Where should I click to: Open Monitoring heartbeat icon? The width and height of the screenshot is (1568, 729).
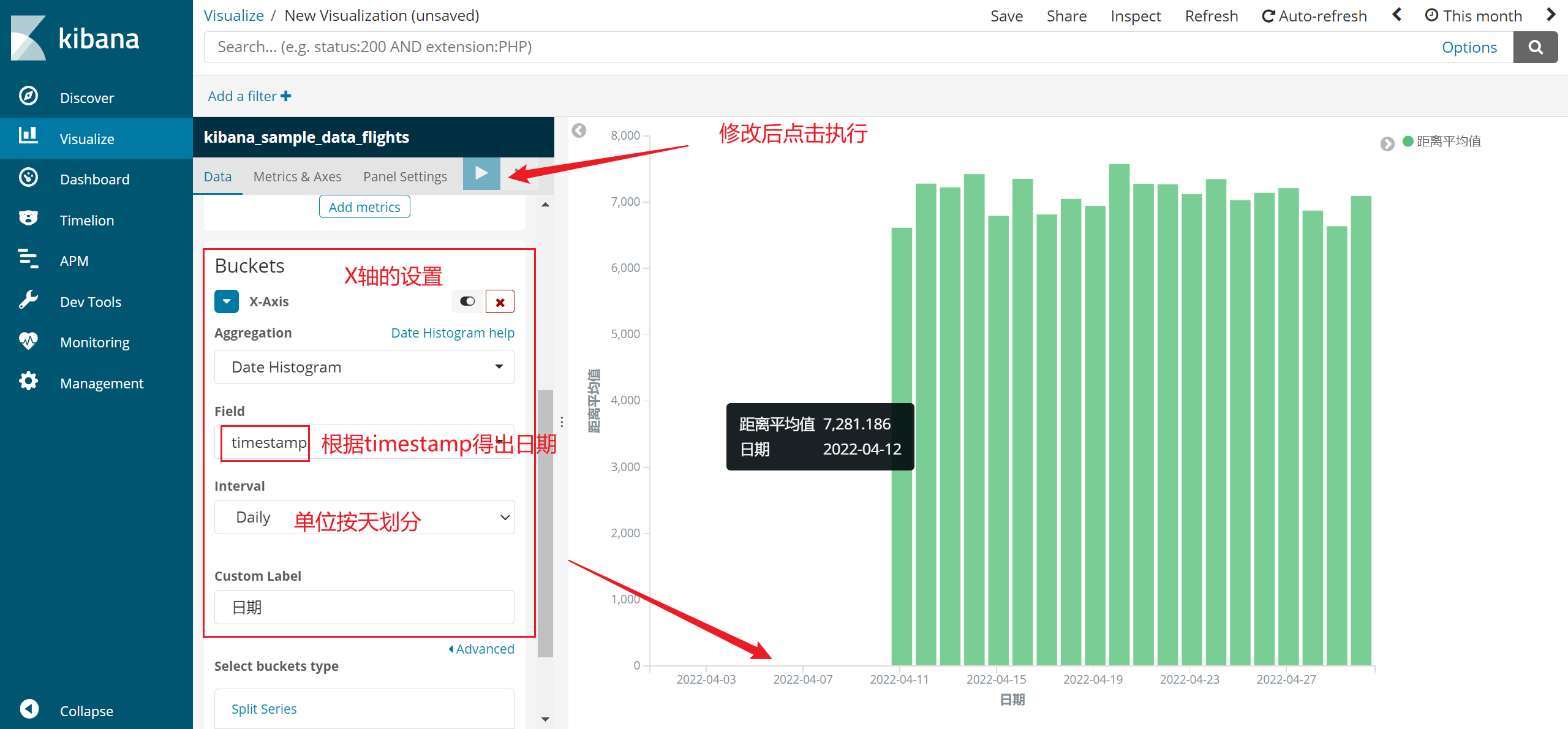point(28,341)
